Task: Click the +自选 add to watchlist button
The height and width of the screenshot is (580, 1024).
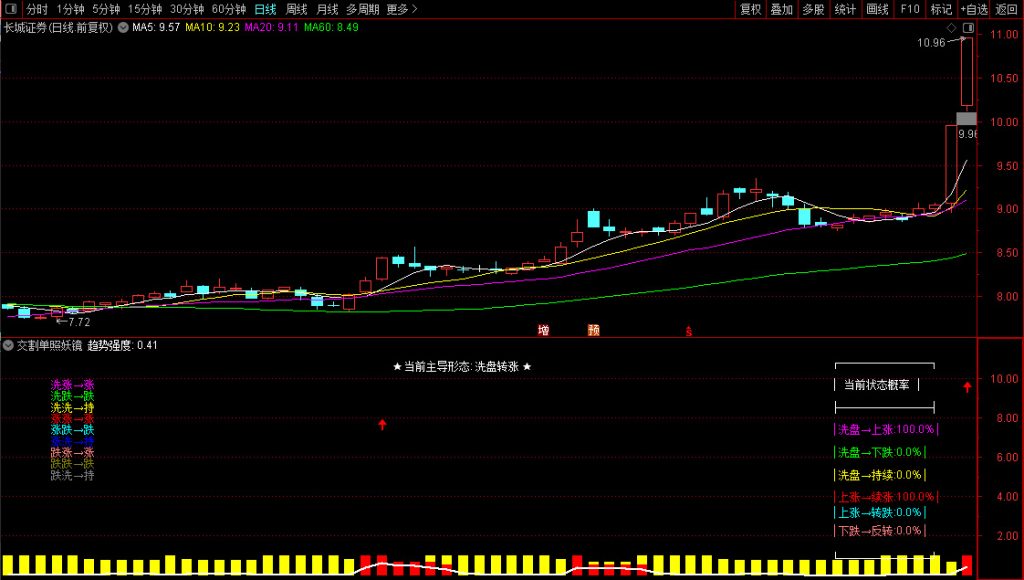Action: click(x=974, y=9)
